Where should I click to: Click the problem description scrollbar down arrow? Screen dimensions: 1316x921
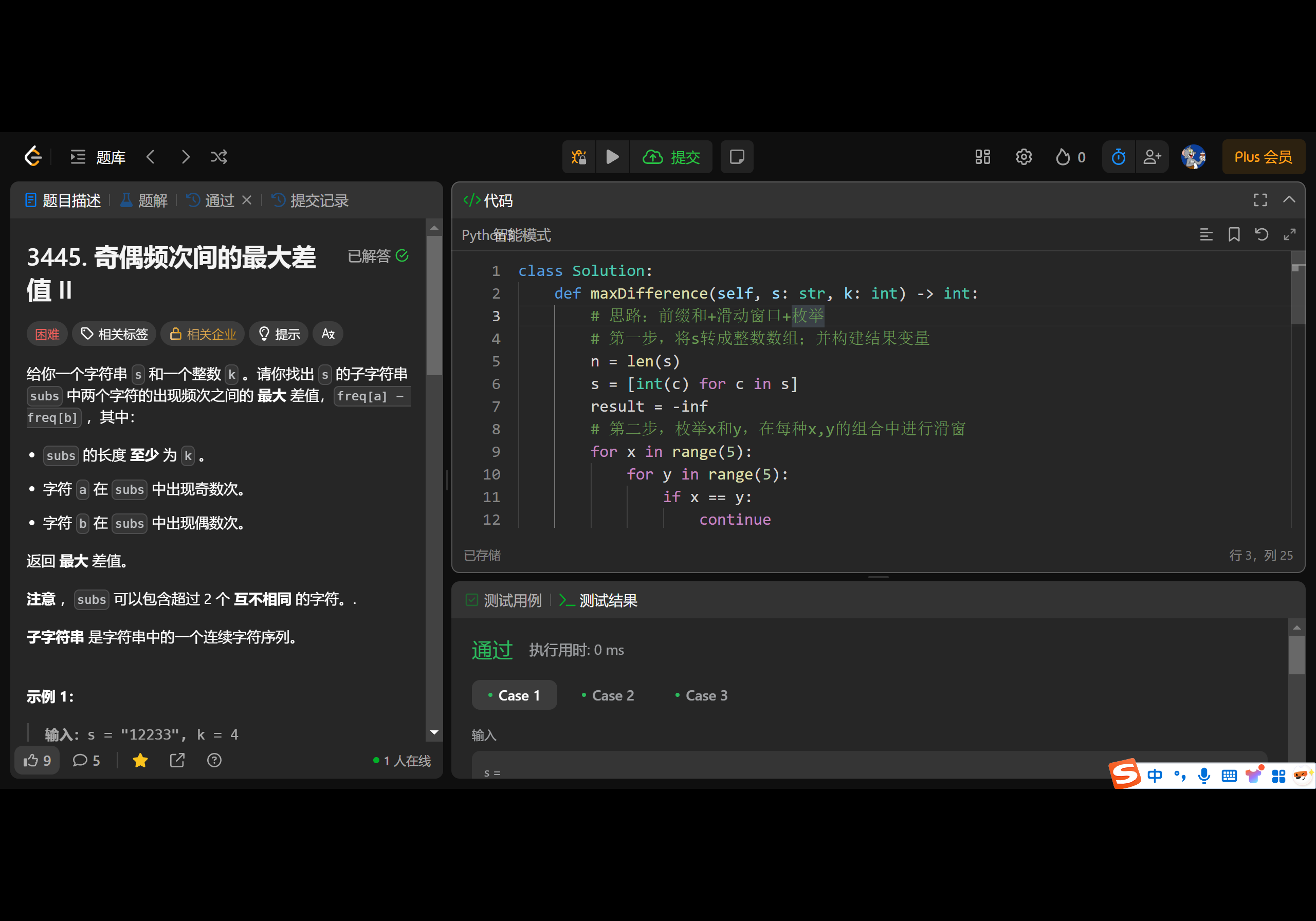[x=434, y=732]
